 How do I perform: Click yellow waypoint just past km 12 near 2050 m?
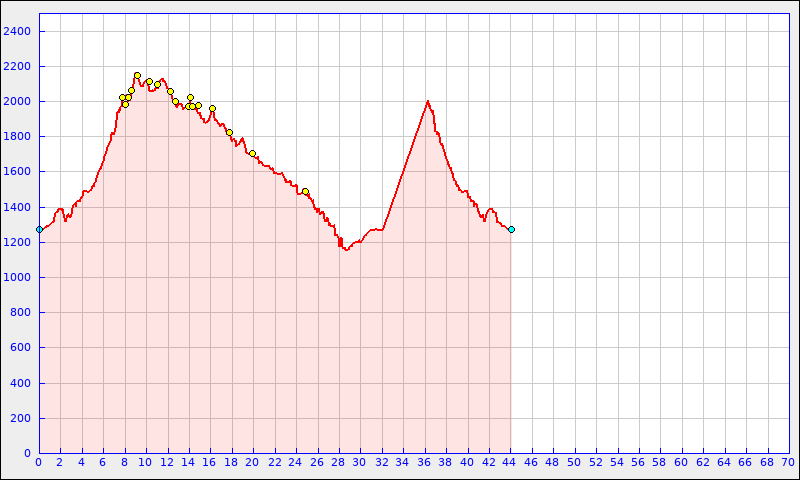(170, 91)
